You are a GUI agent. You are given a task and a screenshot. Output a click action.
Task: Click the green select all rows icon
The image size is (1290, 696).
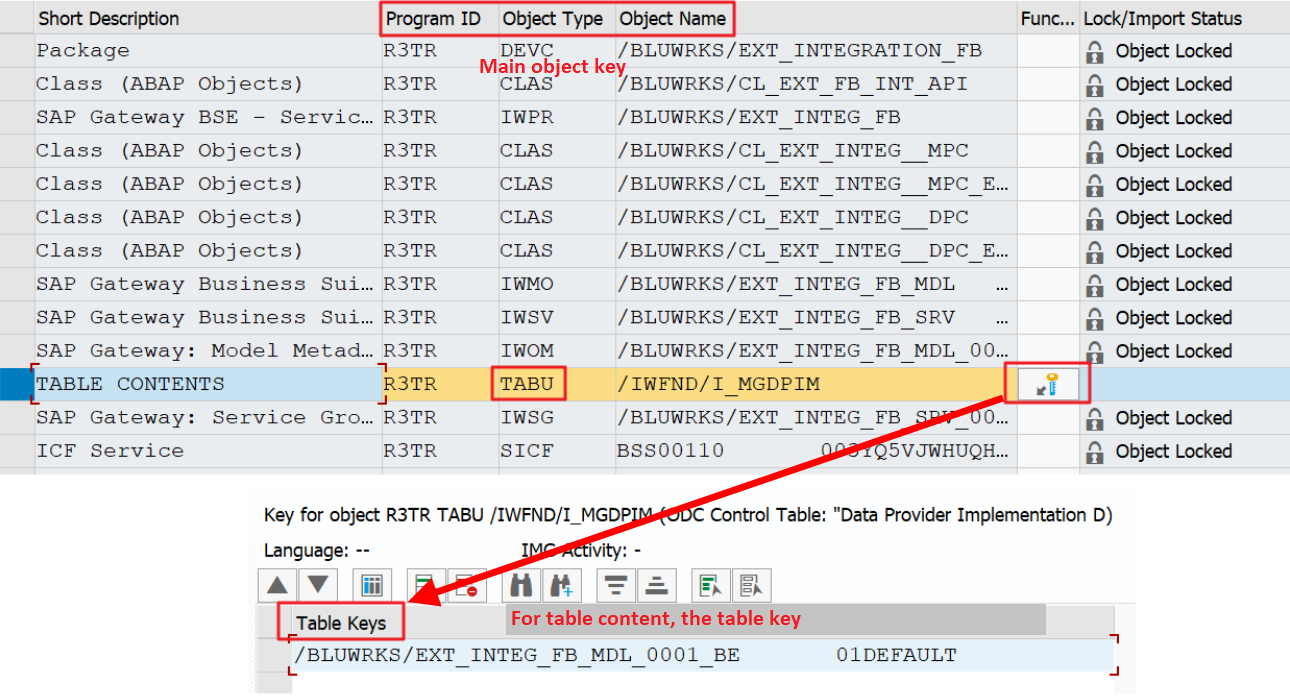click(x=711, y=585)
